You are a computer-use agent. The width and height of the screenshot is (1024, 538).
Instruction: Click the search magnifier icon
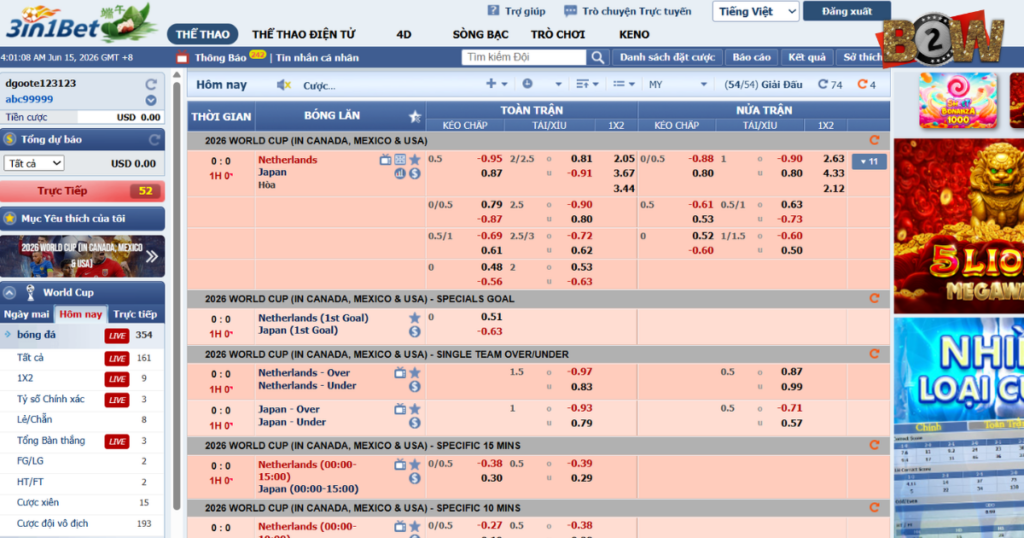pyautogui.click(x=598, y=57)
